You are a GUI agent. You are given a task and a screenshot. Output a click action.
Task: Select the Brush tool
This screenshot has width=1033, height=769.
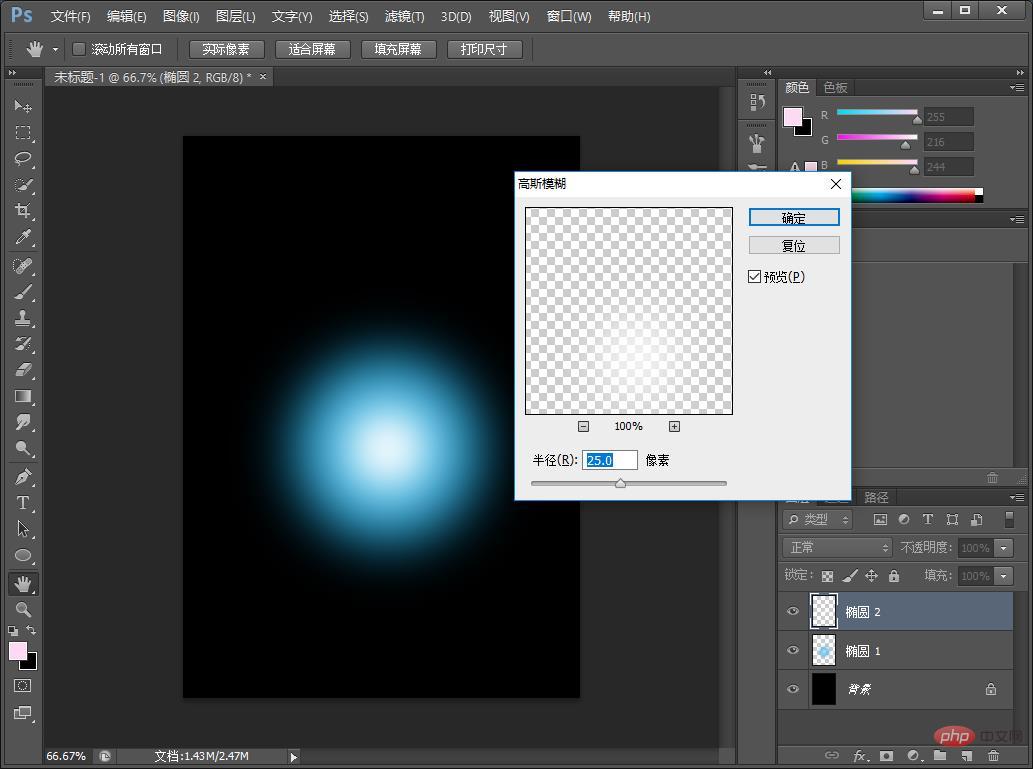pos(23,292)
